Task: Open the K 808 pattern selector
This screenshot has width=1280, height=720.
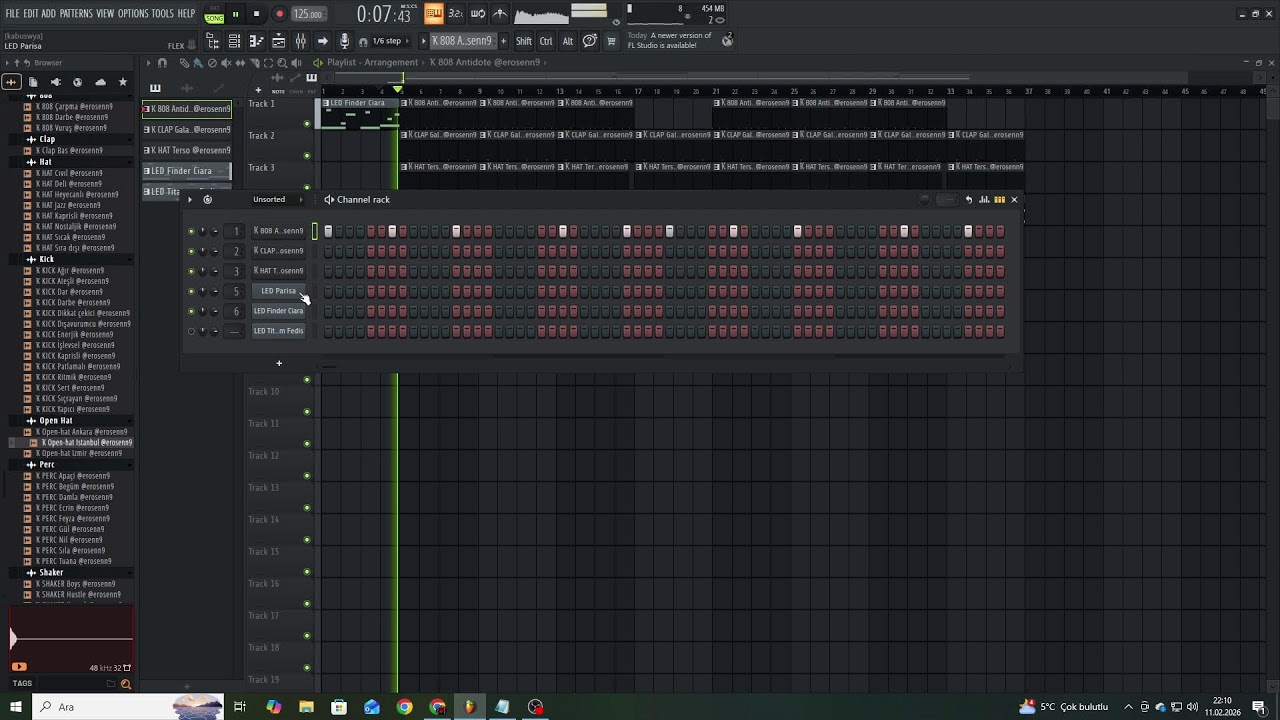Action: click(x=462, y=41)
